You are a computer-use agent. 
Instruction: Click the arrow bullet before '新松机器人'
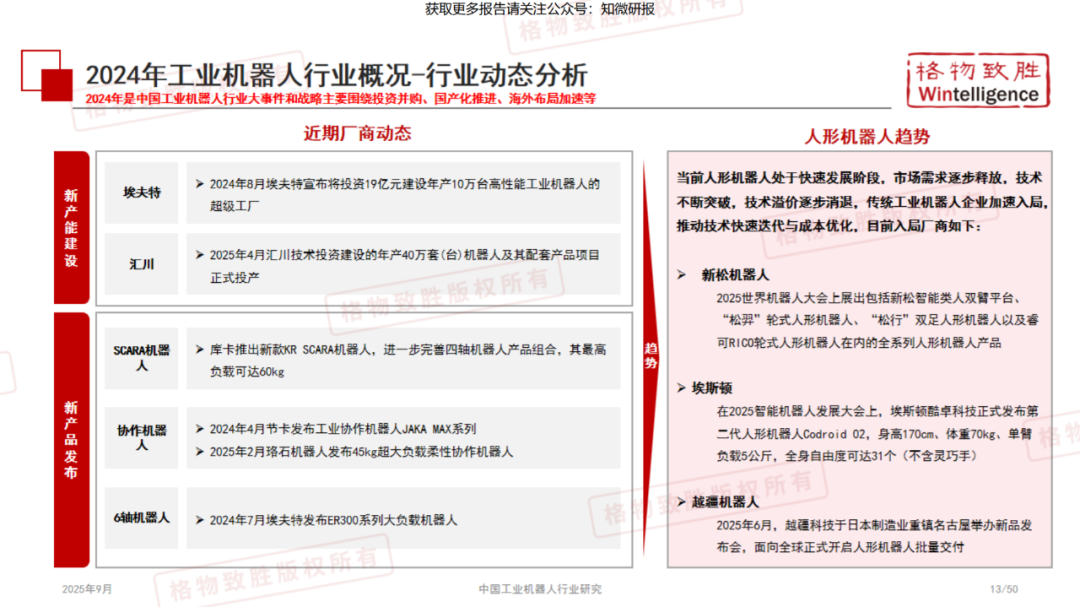coord(681,275)
